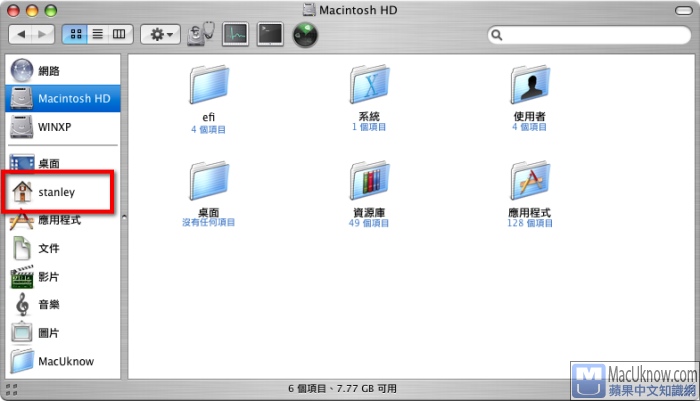Open 音樂 in the sidebar
Image resolution: width=700 pixels, height=401 pixels.
pos(63,305)
